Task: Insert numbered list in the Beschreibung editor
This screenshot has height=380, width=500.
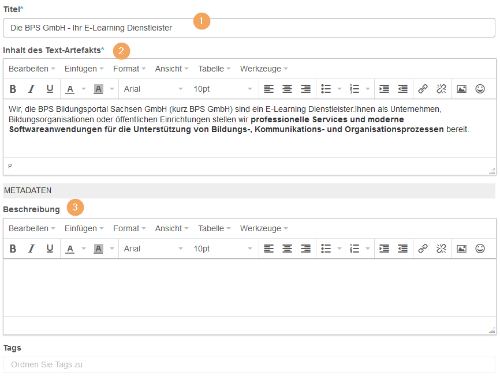Action: [354, 249]
